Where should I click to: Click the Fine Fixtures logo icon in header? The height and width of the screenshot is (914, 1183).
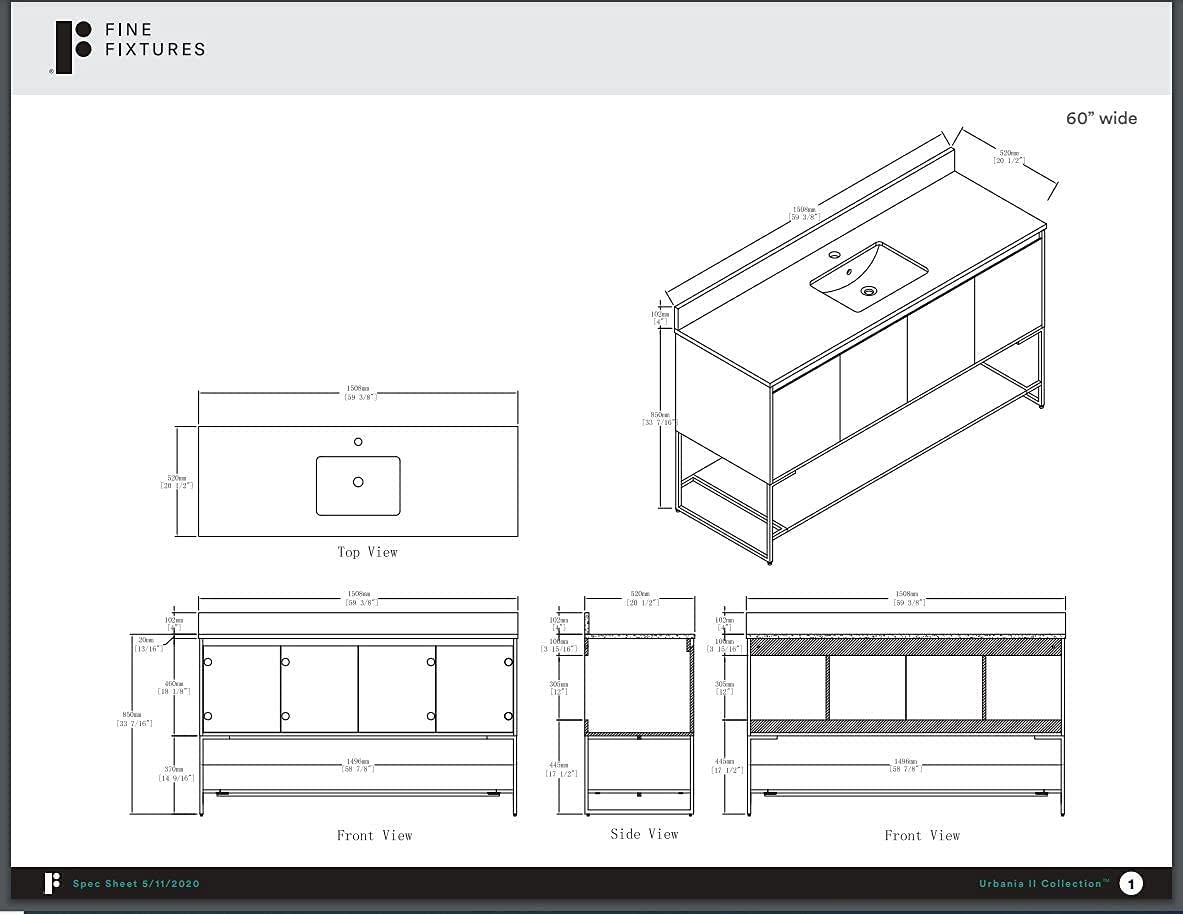[74, 47]
